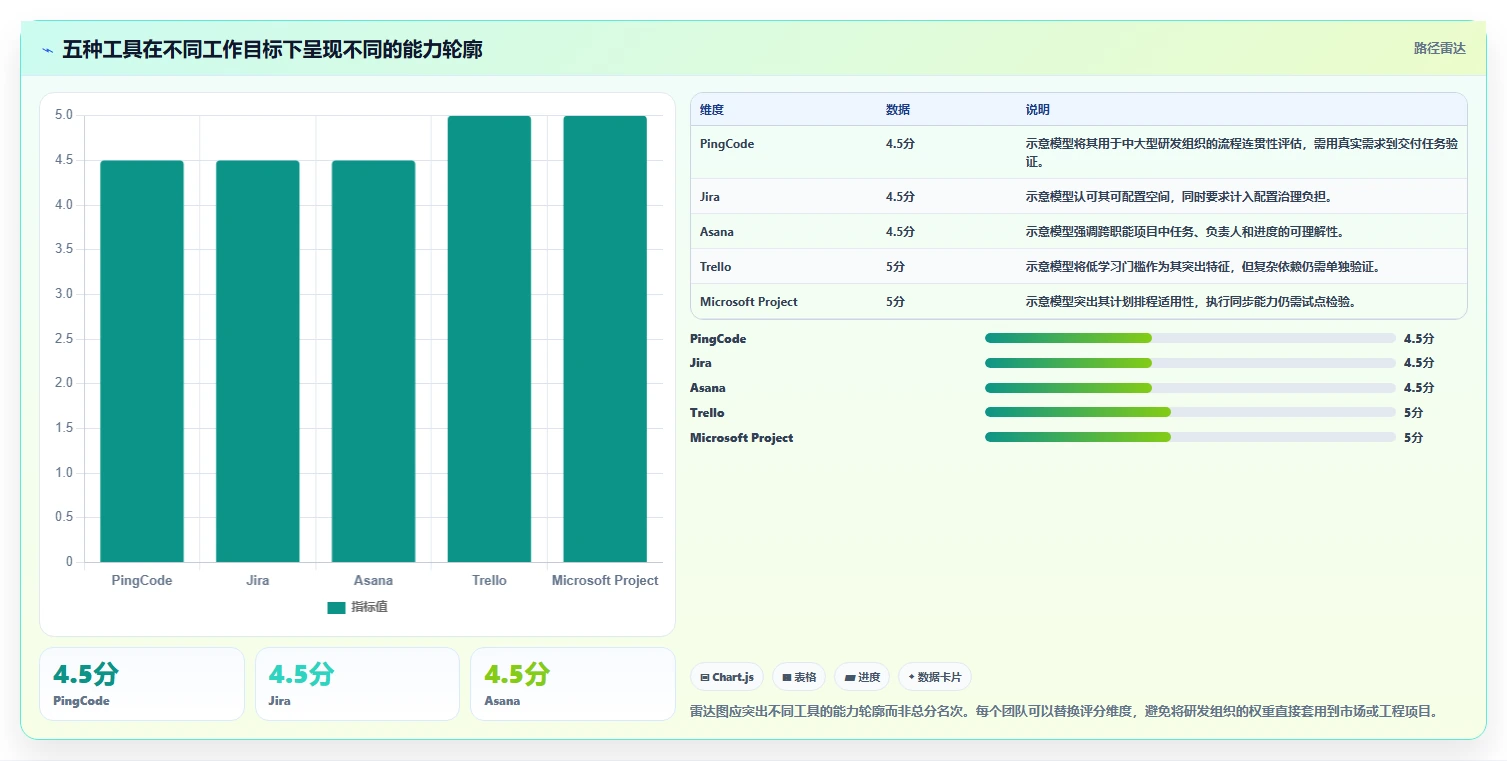Viewport: 1507px width, 761px height.
Task: Select the 进度 chip
Action: (862, 677)
